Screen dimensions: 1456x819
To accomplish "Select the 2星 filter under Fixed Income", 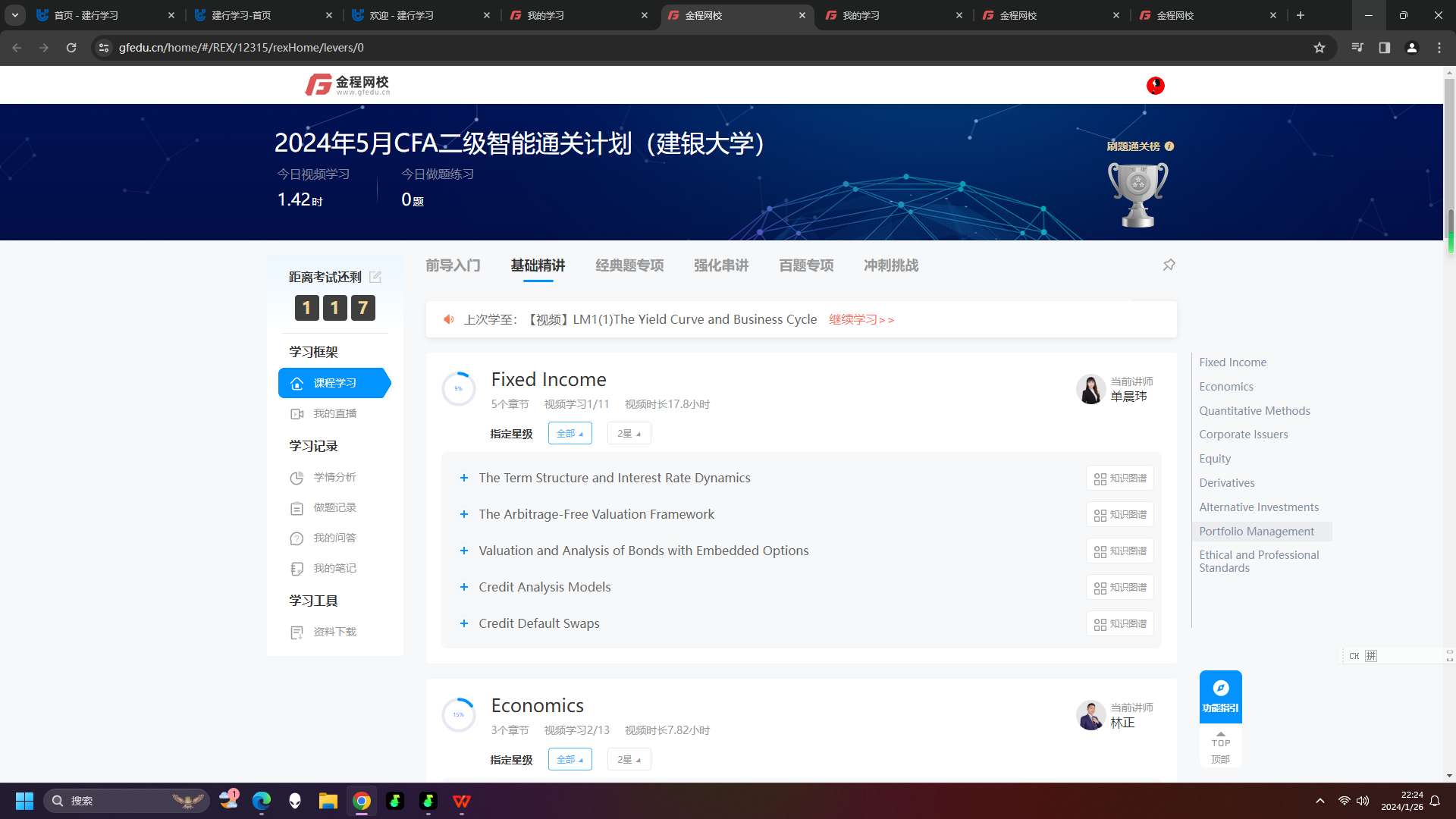I will [x=629, y=433].
